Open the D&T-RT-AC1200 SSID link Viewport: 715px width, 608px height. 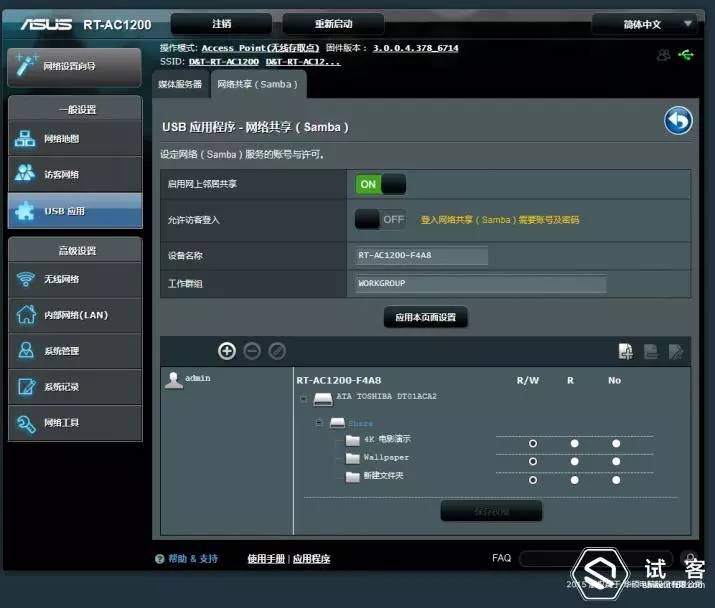[224, 62]
